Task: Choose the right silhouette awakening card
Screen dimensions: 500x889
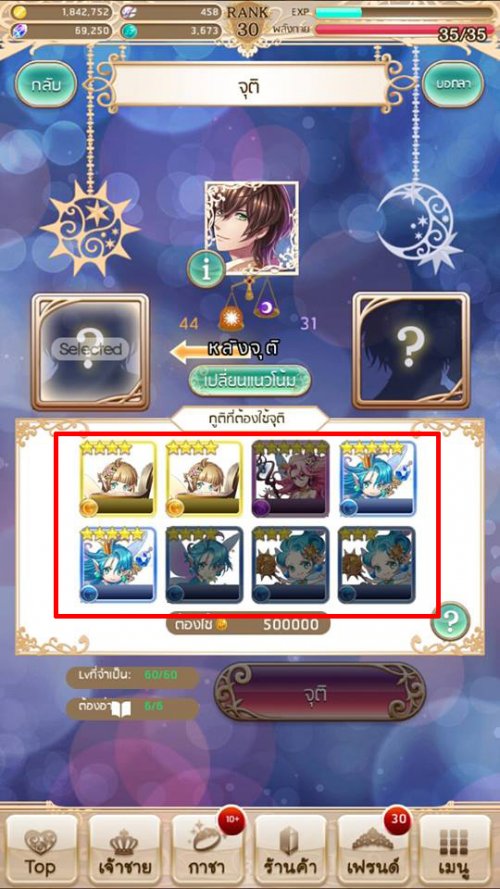Action: point(411,350)
